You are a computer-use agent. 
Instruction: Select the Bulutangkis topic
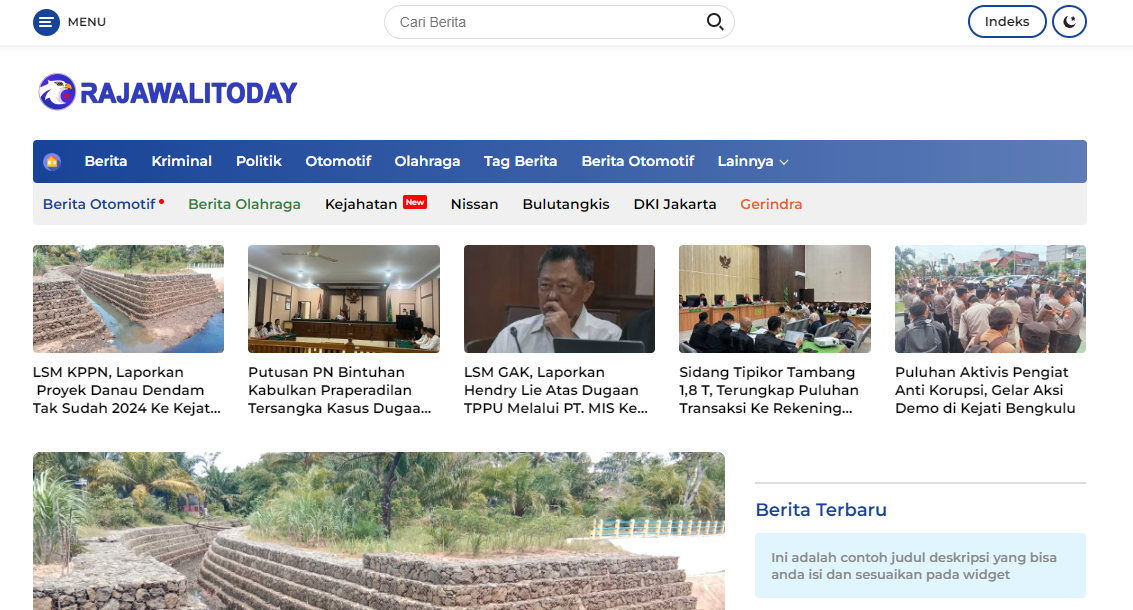pos(566,204)
